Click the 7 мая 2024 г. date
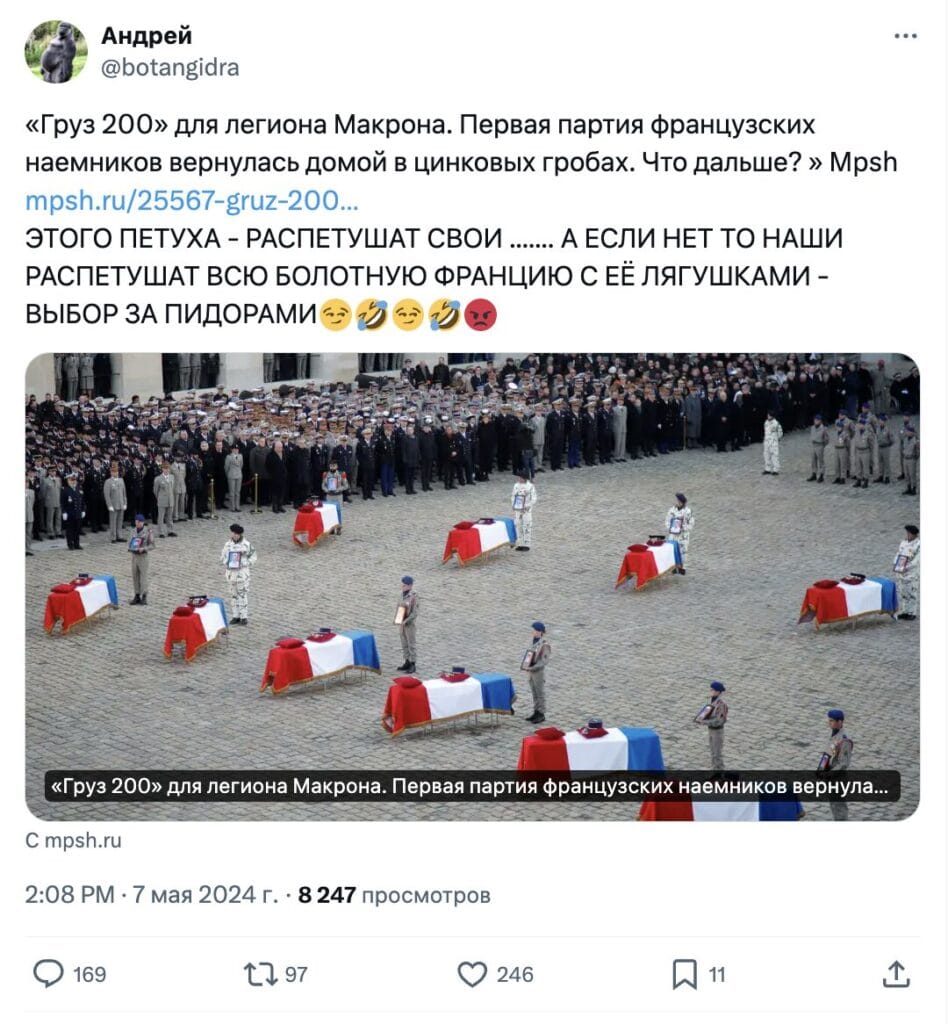The height and width of the screenshot is (1024, 948). [x=205, y=894]
